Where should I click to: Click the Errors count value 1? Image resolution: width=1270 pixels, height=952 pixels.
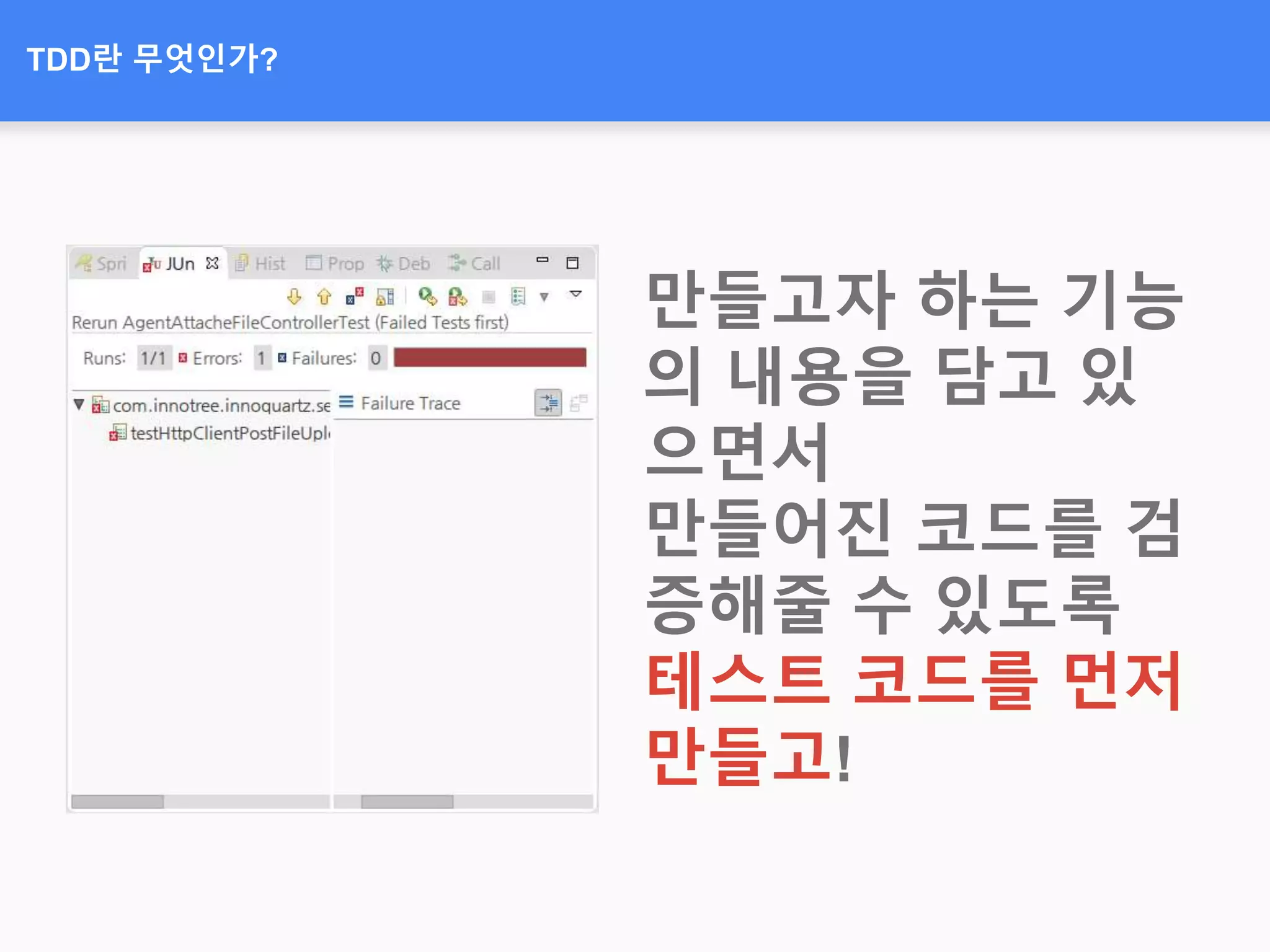[262, 358]
